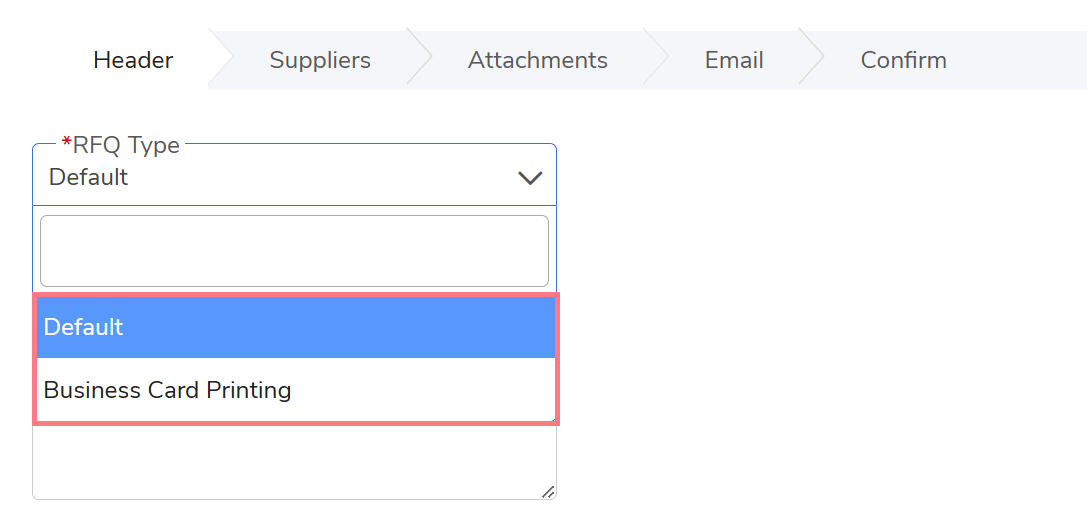Jump to the Email step

(x=734, y=60)
